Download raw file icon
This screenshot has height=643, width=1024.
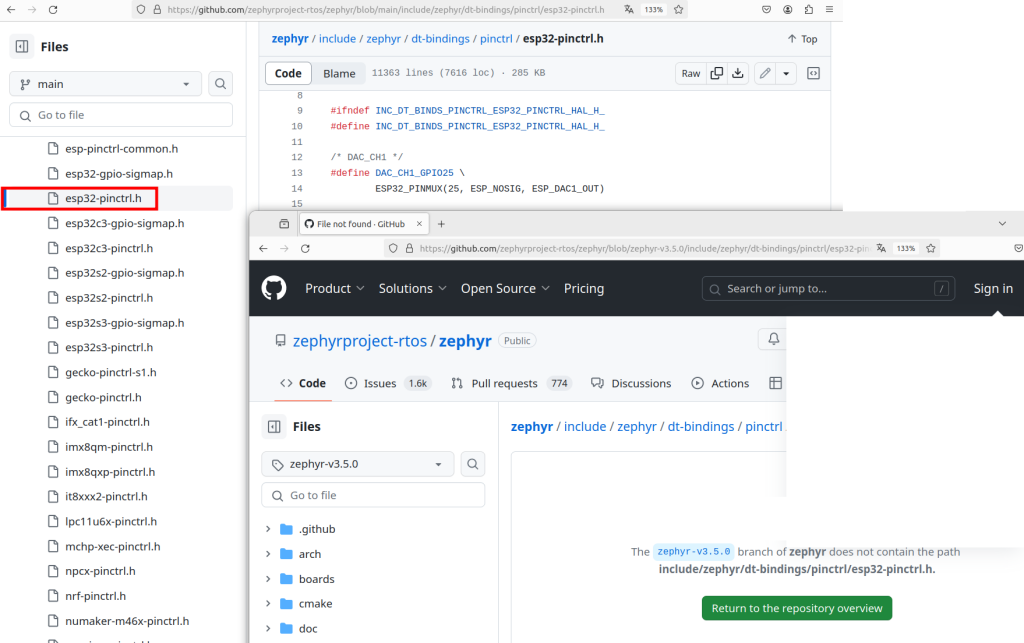pyautogui.click(x=737, y=73)
